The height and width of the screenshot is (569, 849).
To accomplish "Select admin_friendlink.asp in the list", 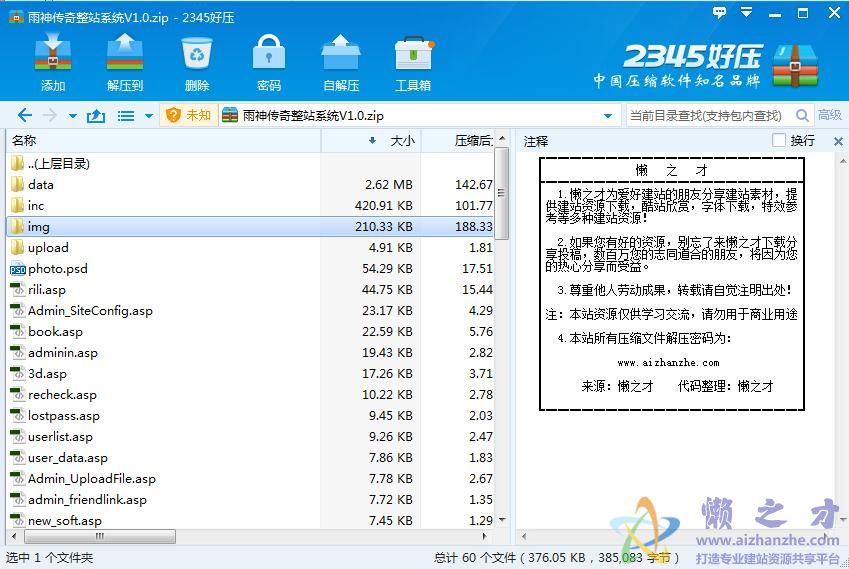I will click(250, 500).
